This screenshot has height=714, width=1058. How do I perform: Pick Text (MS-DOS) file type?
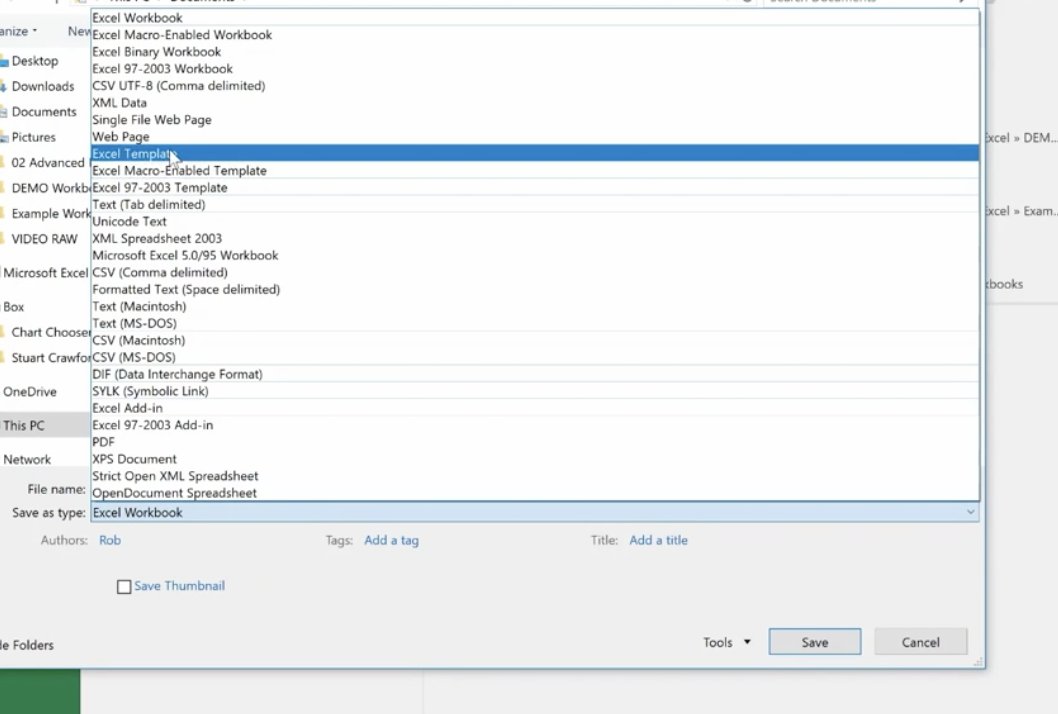coord(535,323)
